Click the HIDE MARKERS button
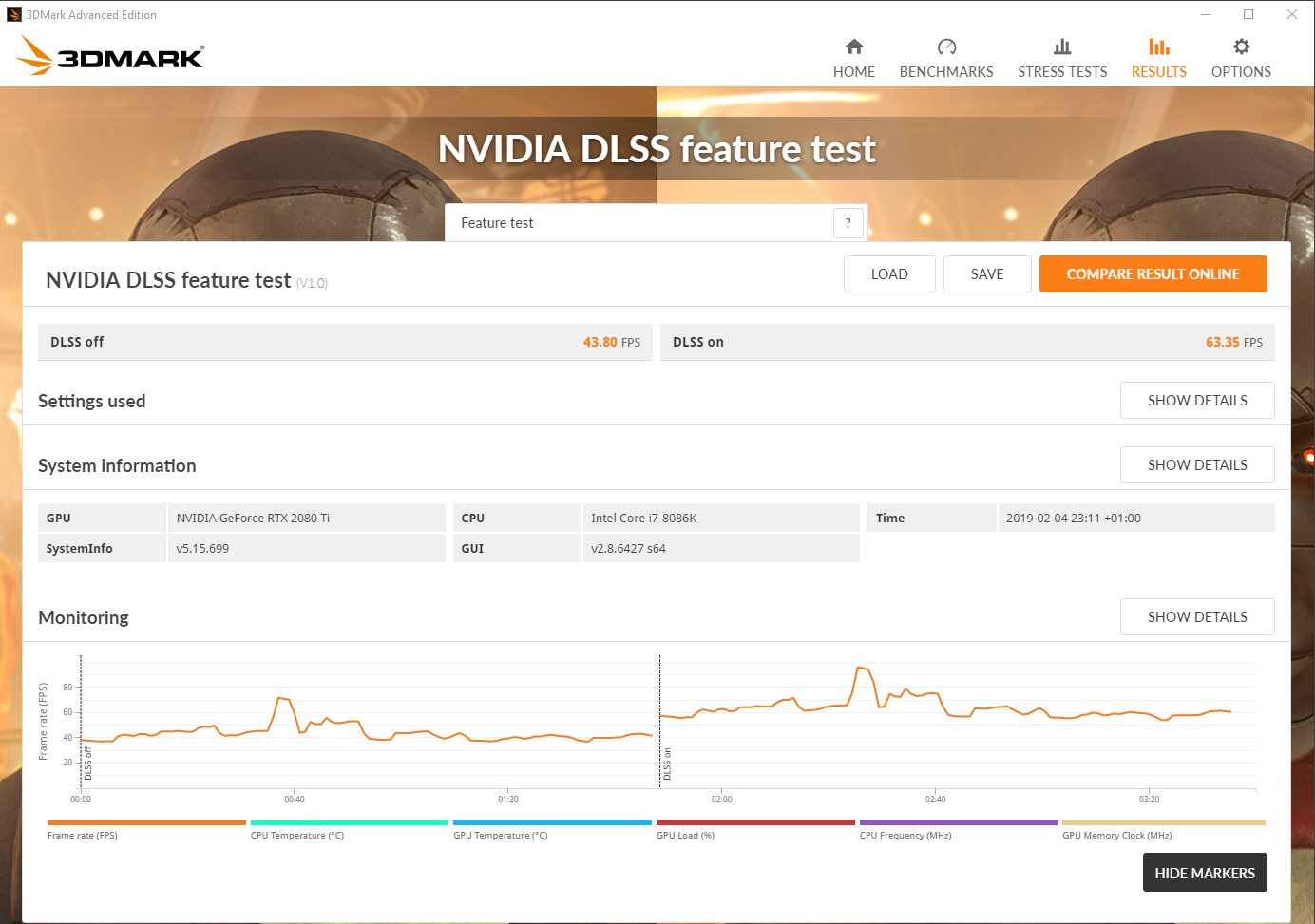The width and height of the screenshot is (1315, 924). 1205,873
